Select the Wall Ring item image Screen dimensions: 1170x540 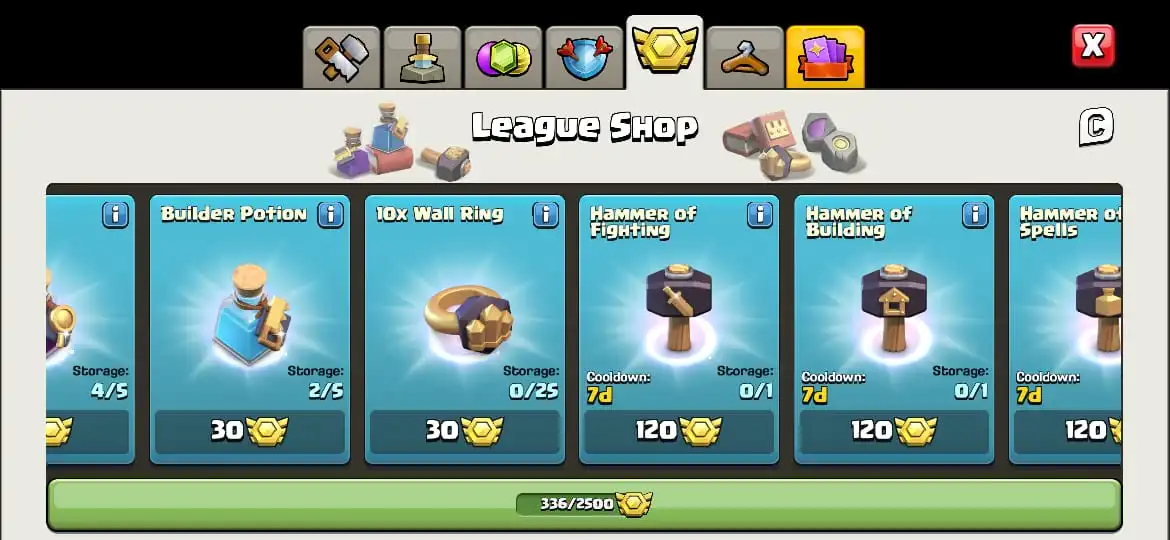pyautogui.click(x=469, y=318)
